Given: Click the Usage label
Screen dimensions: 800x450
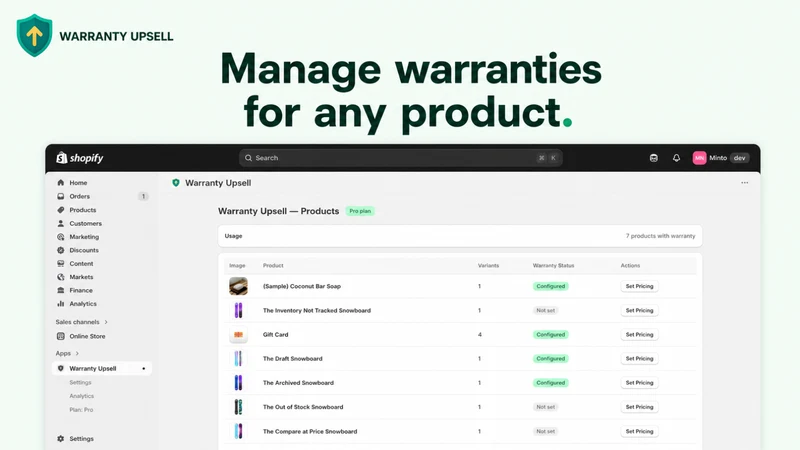Looking at the screenshot, I should tap(234, 236).
